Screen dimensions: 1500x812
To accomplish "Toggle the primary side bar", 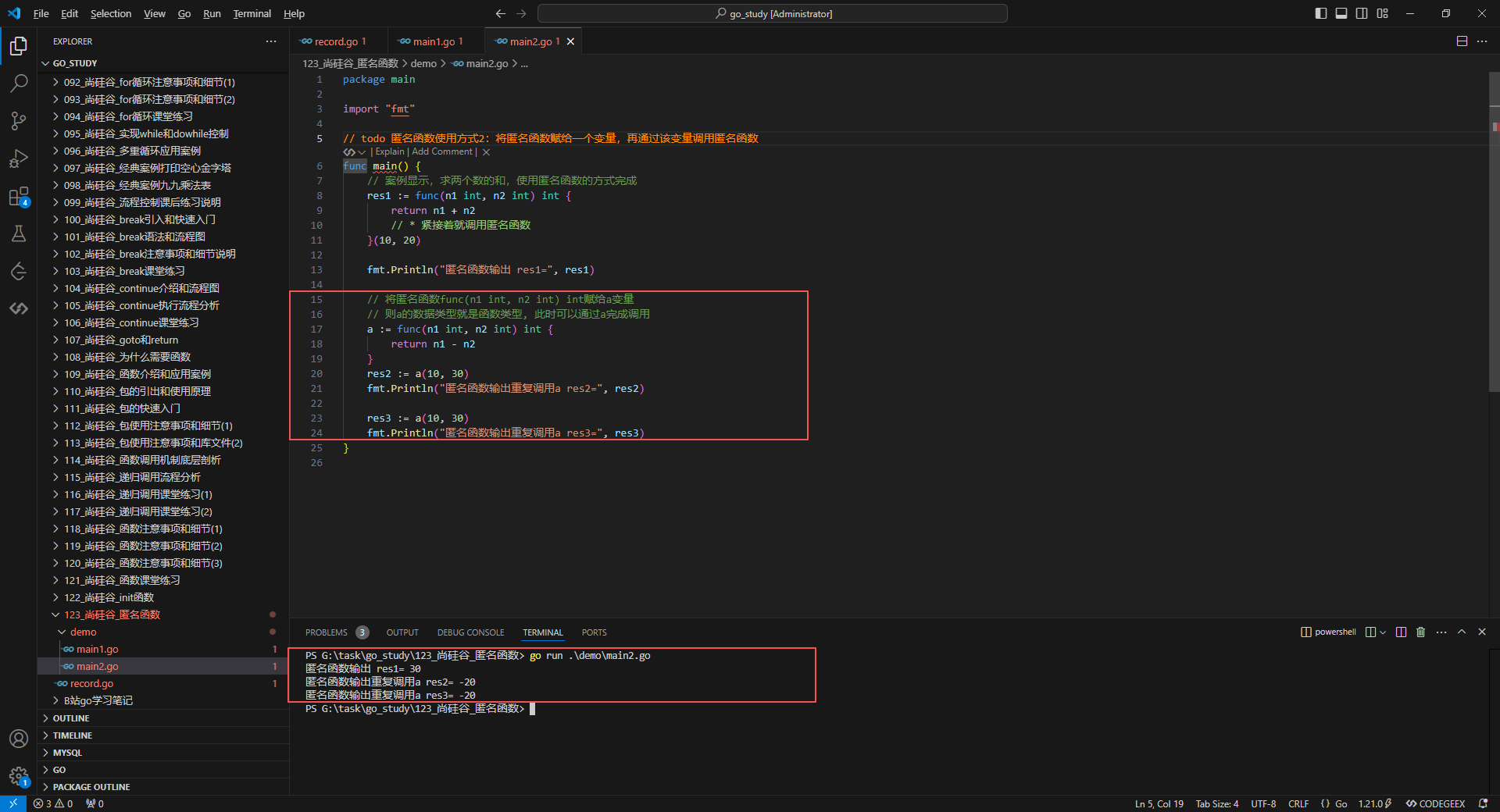I will coord(1321,13).
